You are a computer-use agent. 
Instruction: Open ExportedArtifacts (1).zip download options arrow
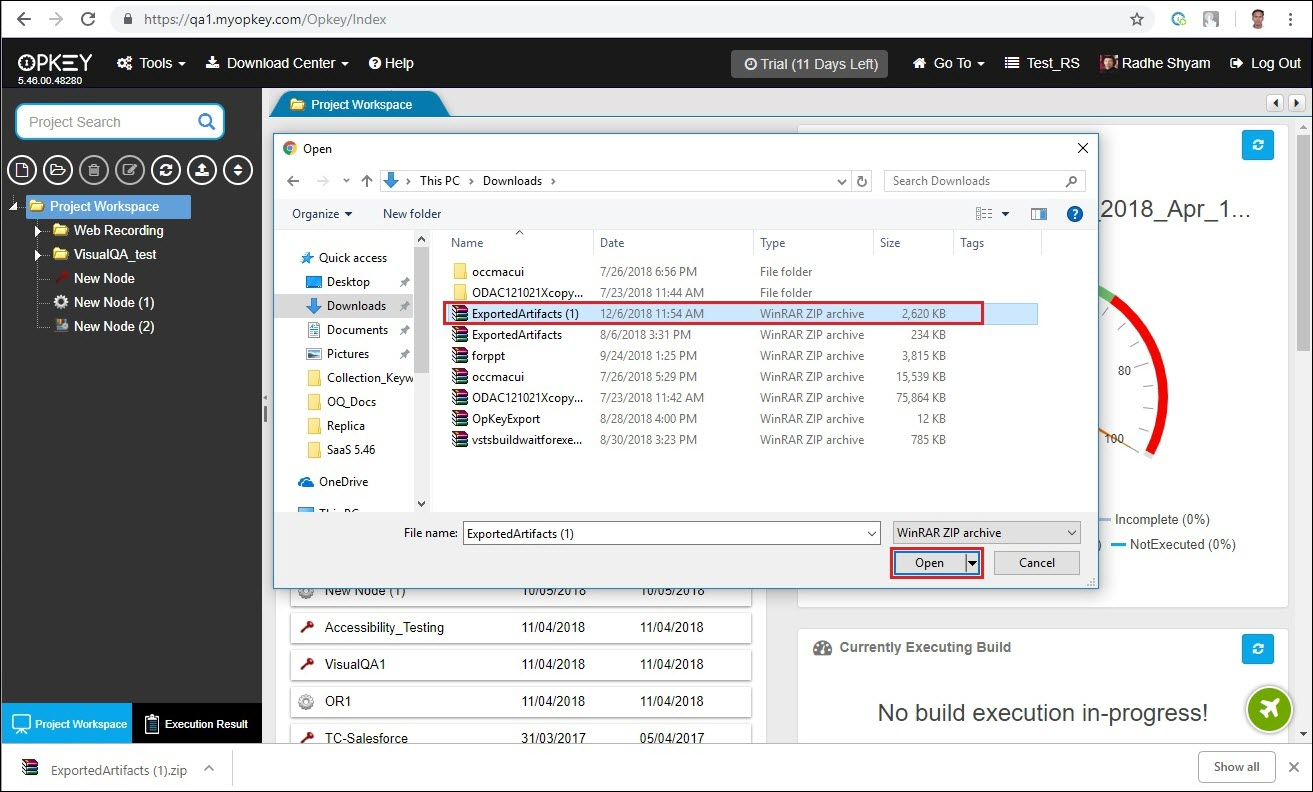click(x=209, y=769)
